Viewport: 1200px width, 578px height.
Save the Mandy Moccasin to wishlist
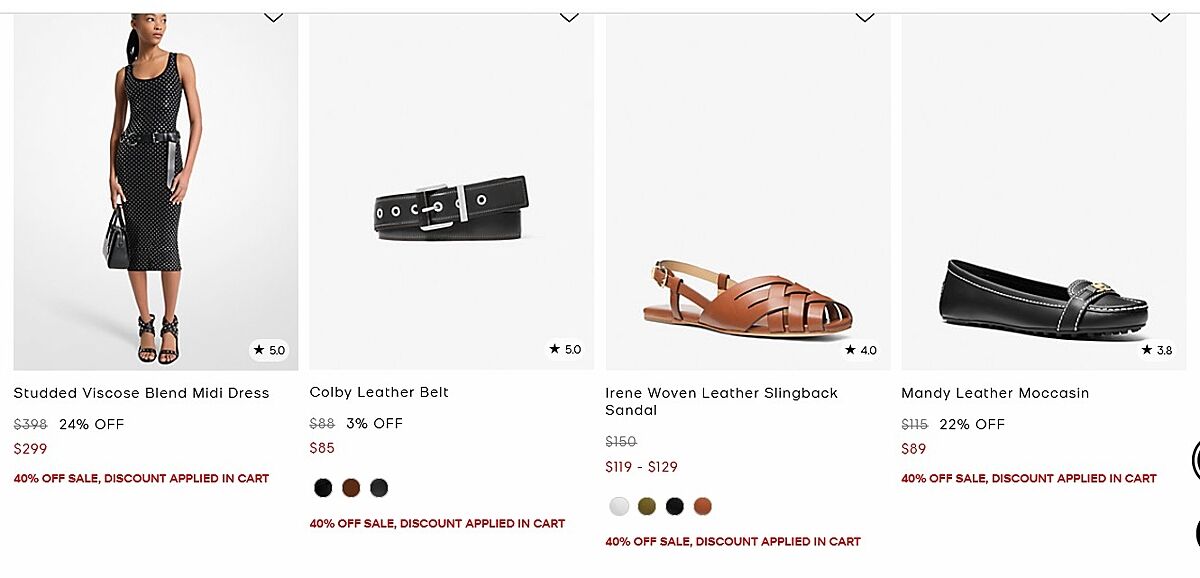tap(1160, 16)
